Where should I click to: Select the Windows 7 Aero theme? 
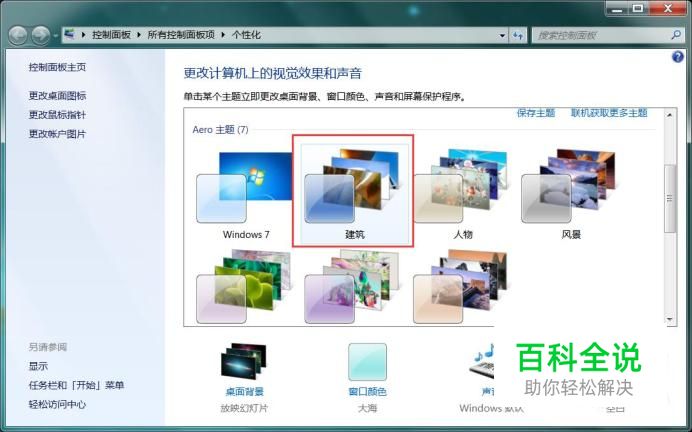click(x=245, y=194)
